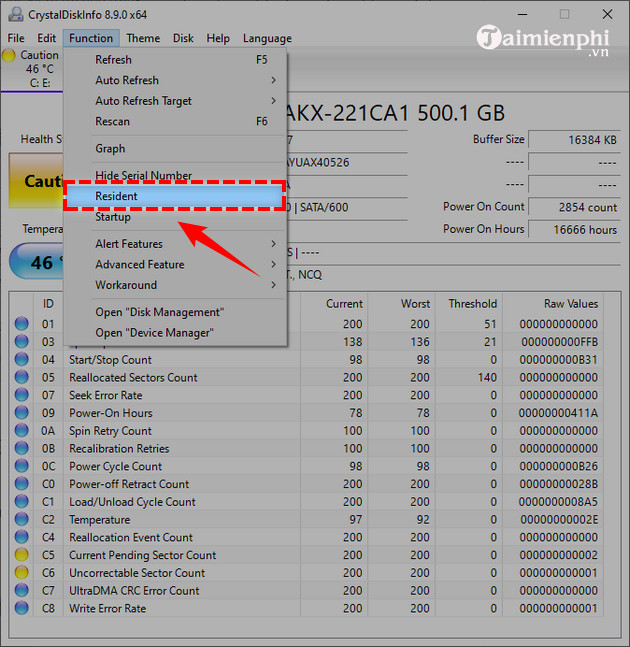Click yellow orb beside Current Pending Sector Count
This screenshot has height=647, width=630.
[x=21, y=555]
